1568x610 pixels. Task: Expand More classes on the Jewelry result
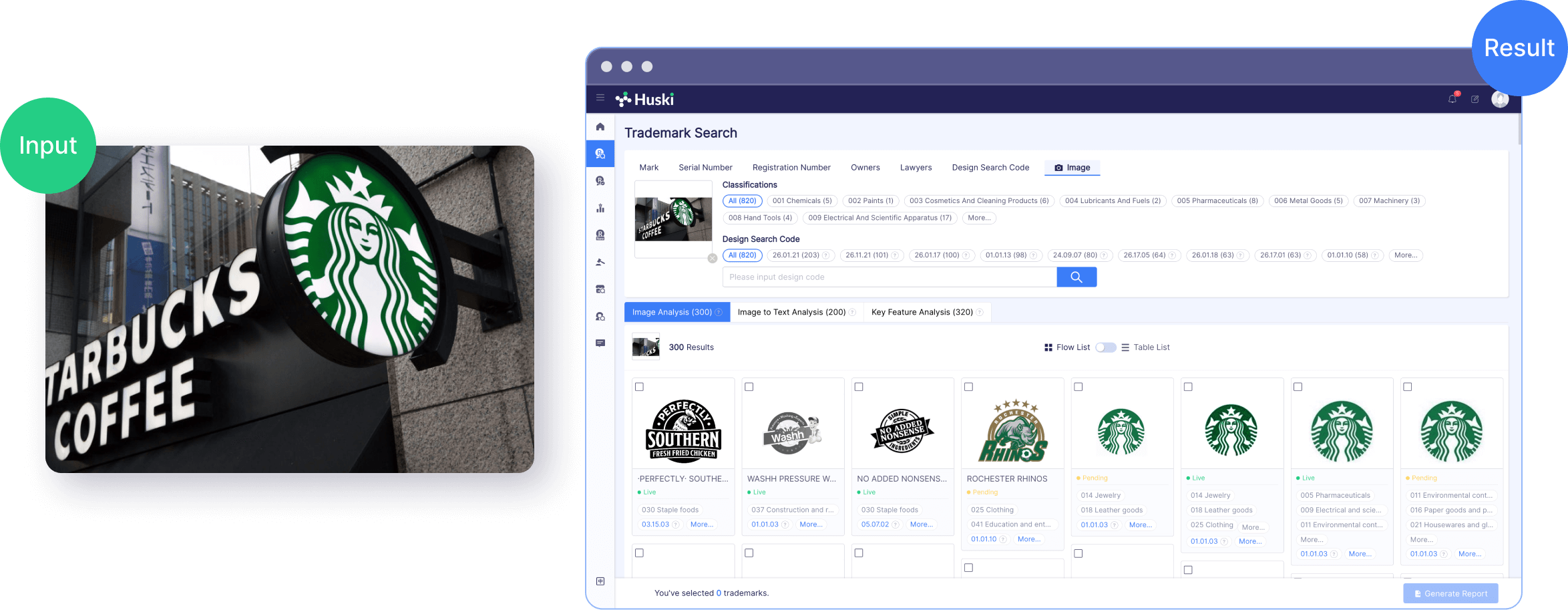point(1141,525)
